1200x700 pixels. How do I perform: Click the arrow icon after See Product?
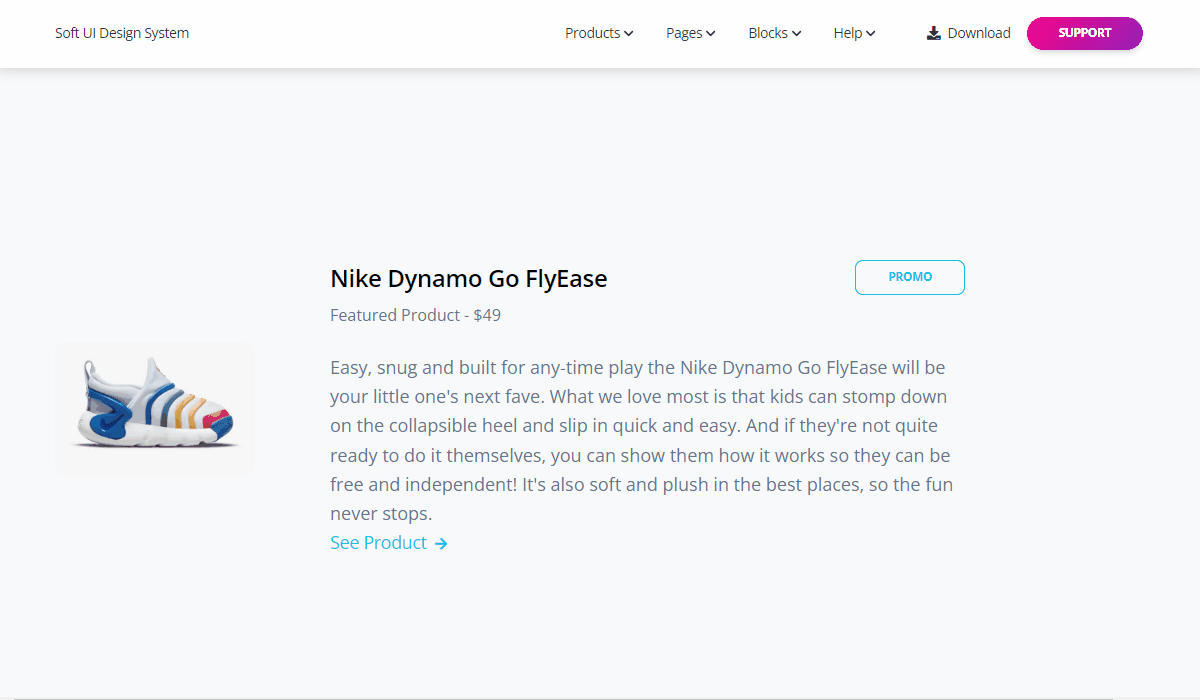pos(441,543)
